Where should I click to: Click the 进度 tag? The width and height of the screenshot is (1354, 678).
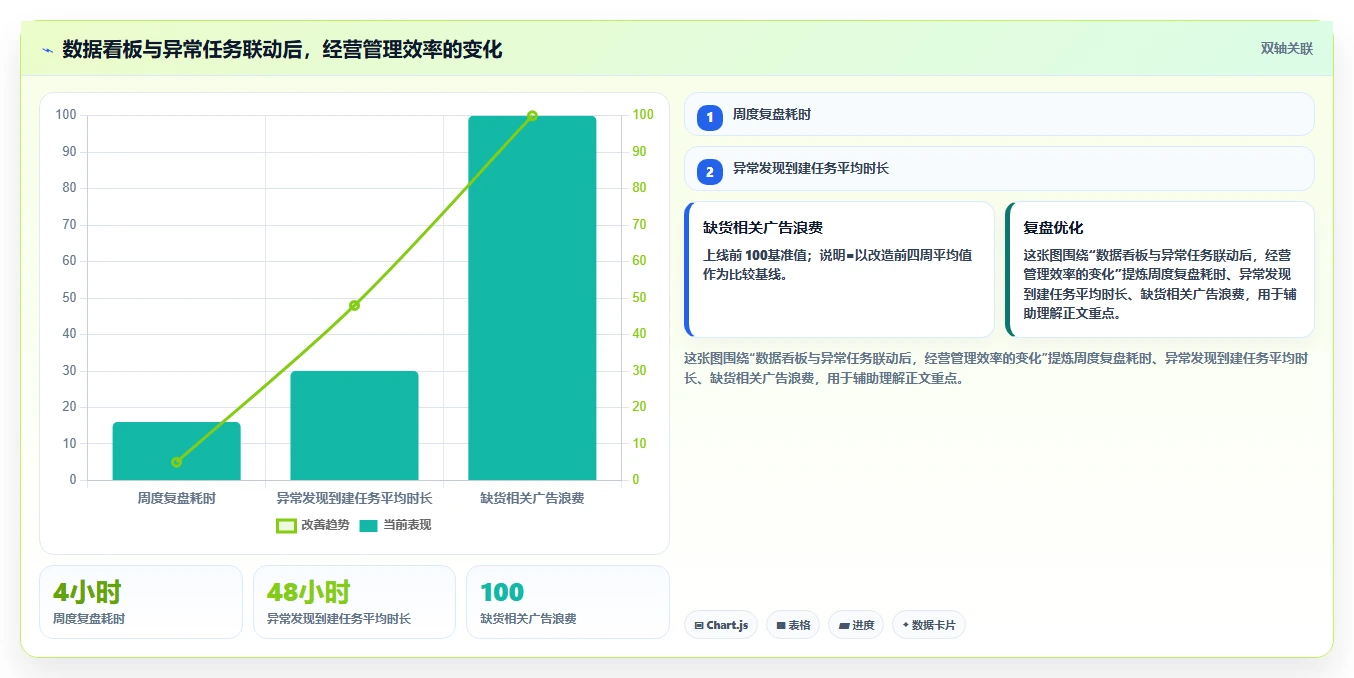tap(856, 625)
